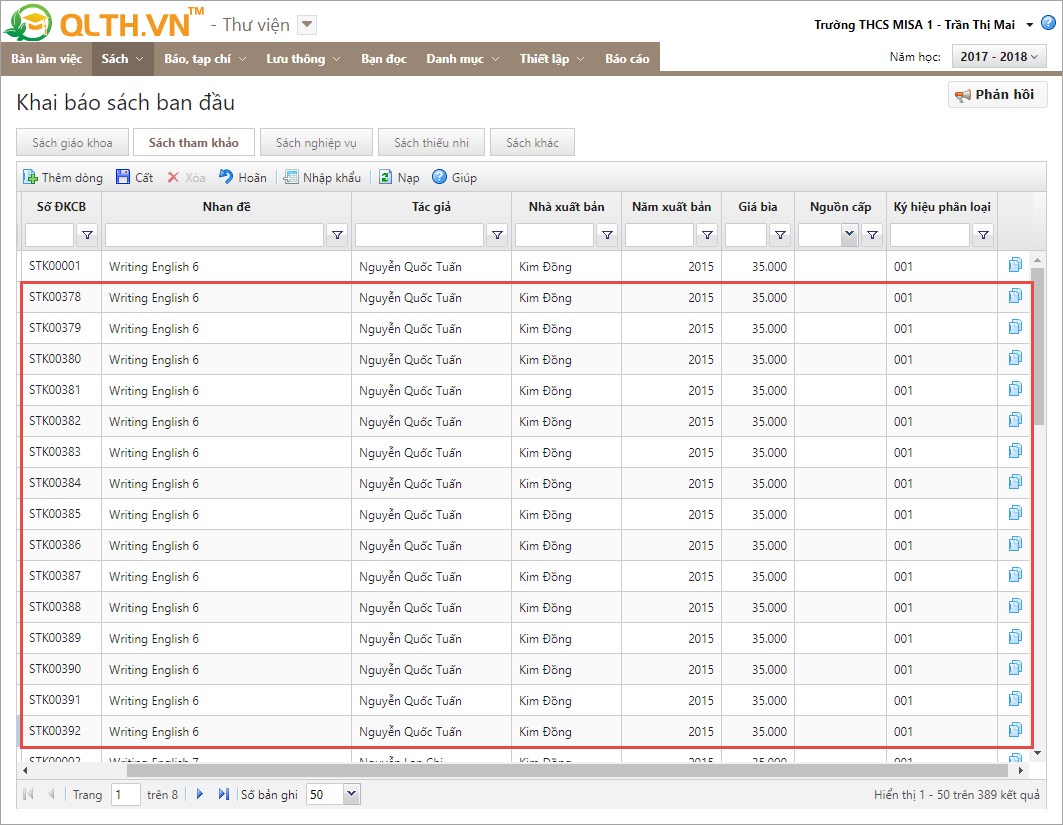The width and height of the screenshot is (1063, 825).
Task: Click the Nhập khẩu import icon
Action: [291, 177]
